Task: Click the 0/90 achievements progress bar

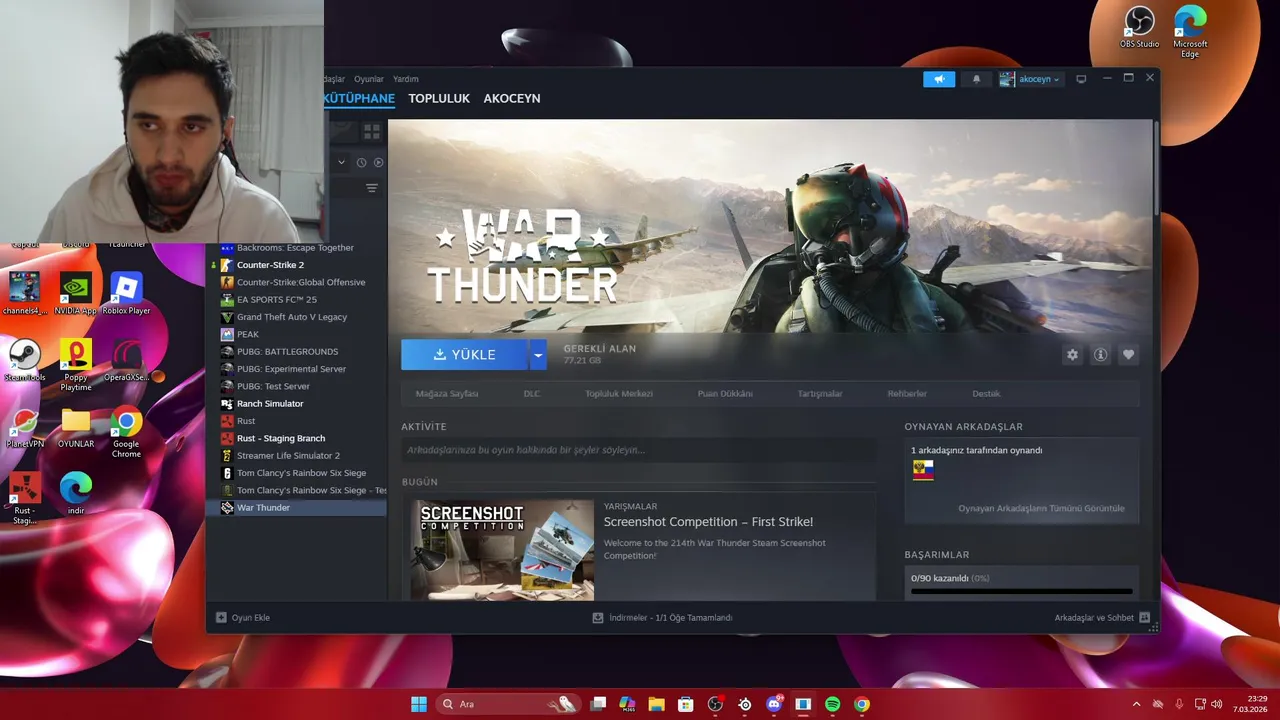Action: pyautogui.click(x=1022, y=592)
